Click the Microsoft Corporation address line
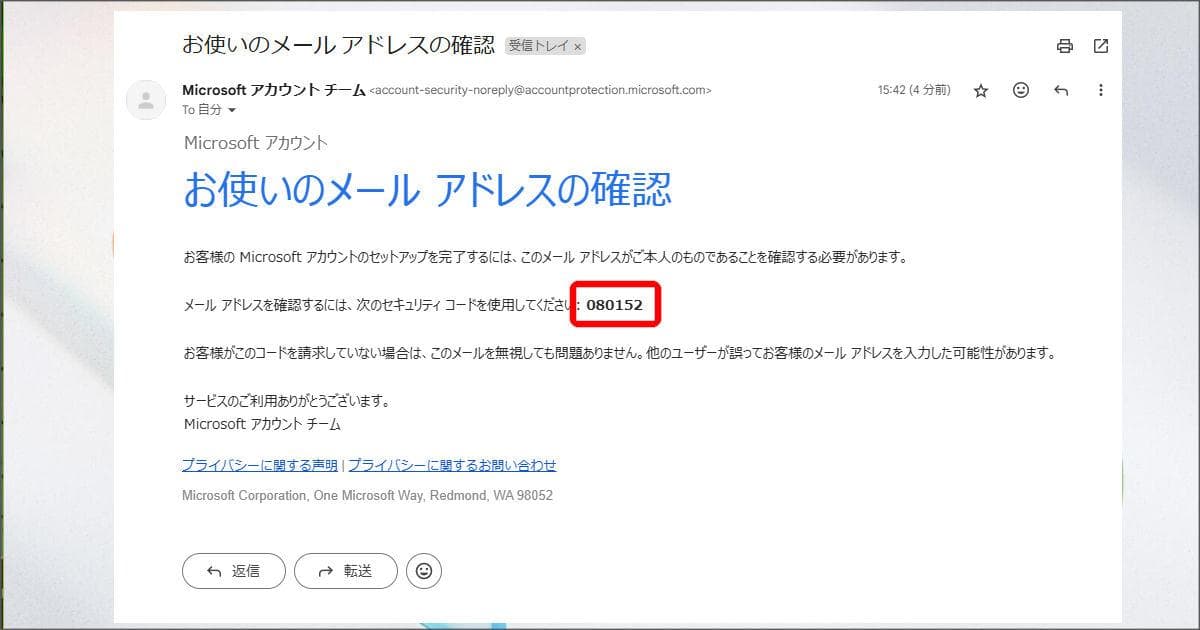The width and height of the screenshot is (1200, 630). [x=367, y=495]
